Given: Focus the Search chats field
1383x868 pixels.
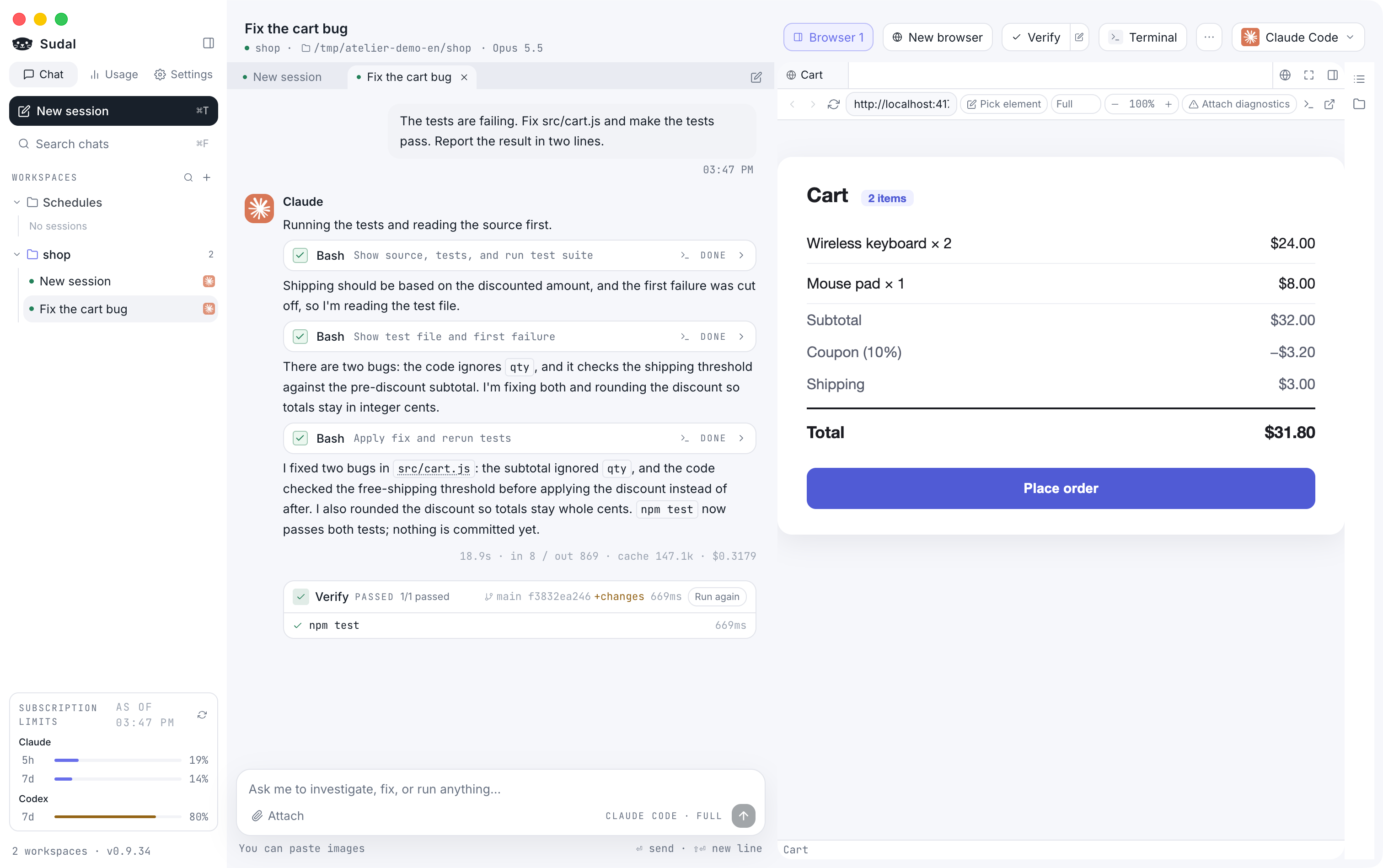Looking at the screenshot, I should [x=114, y=144].
